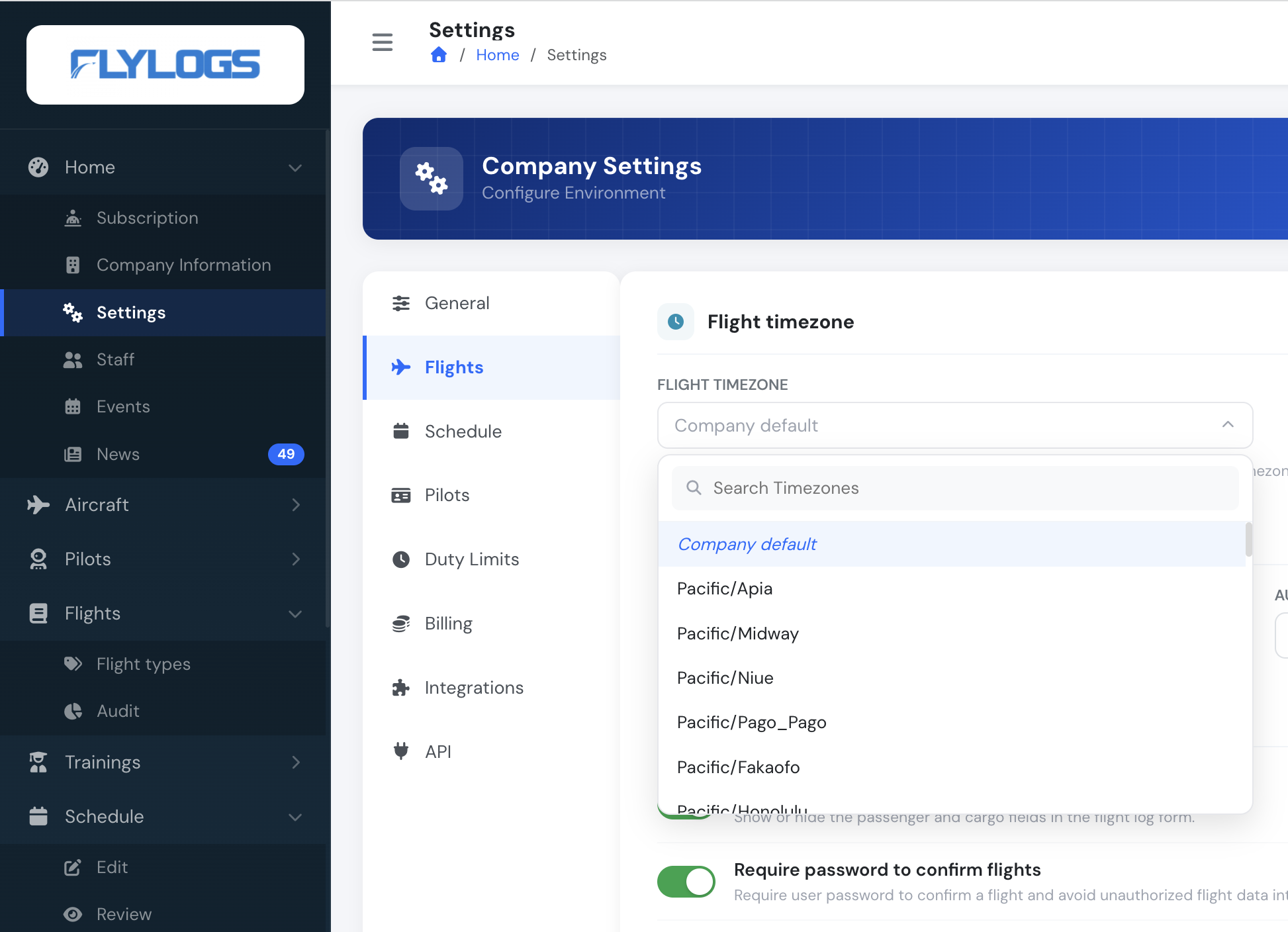
Task: Select Pacific/Niue timezone option
Action: [952, 678]
